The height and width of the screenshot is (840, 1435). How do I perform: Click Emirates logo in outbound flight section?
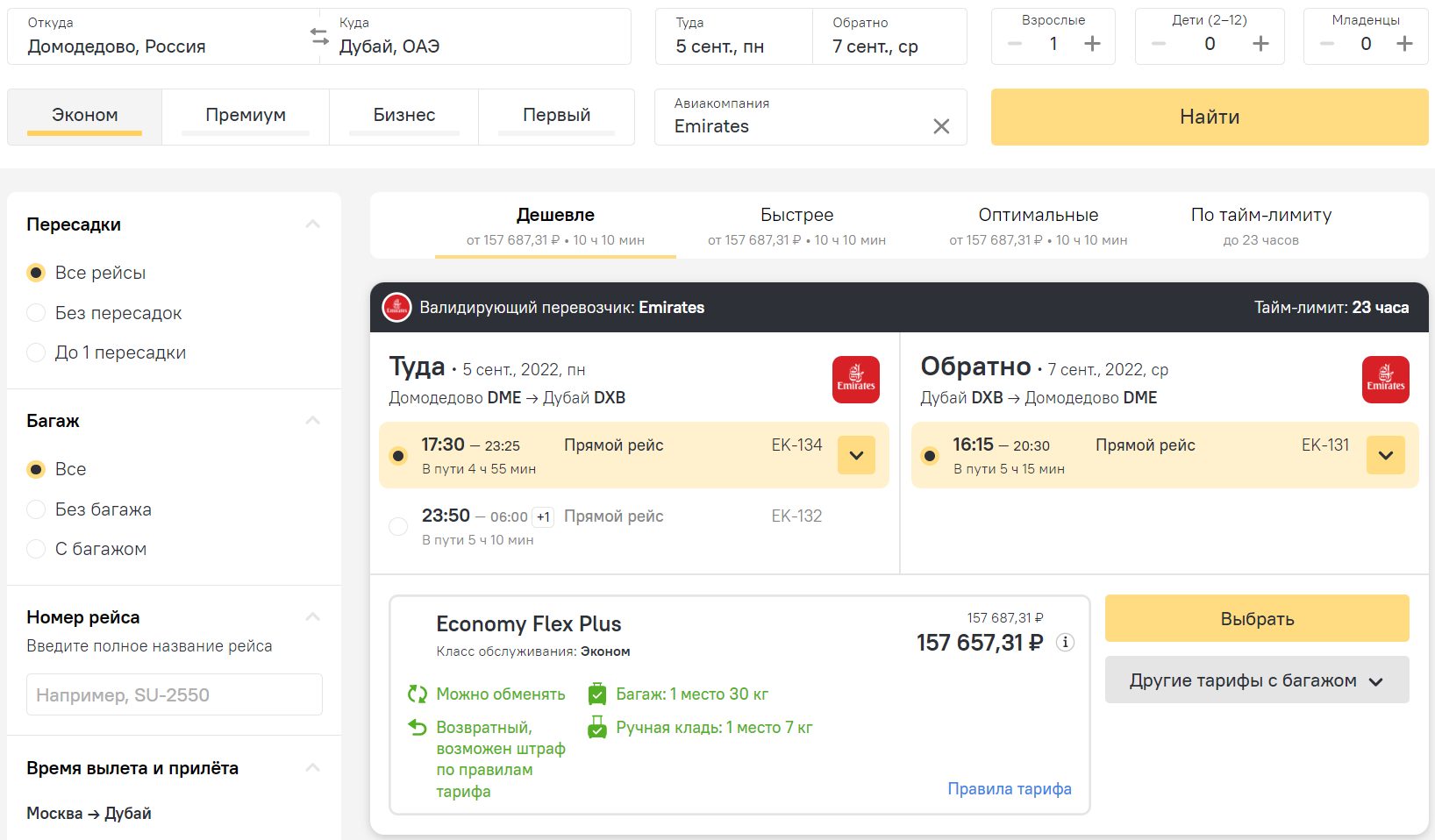point(855,380)
